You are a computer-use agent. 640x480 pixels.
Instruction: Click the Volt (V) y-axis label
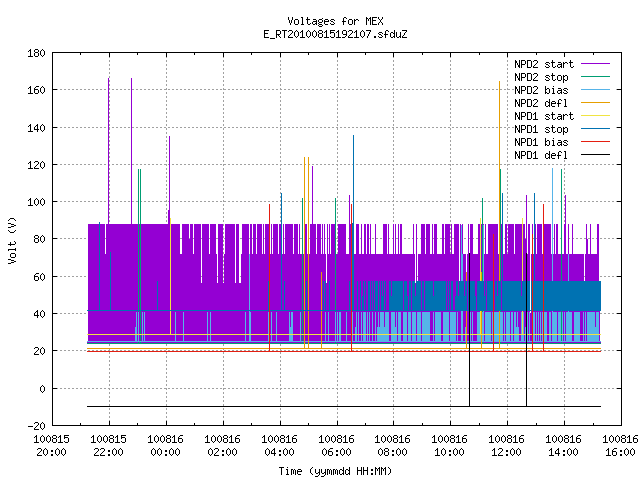(12, 241)
